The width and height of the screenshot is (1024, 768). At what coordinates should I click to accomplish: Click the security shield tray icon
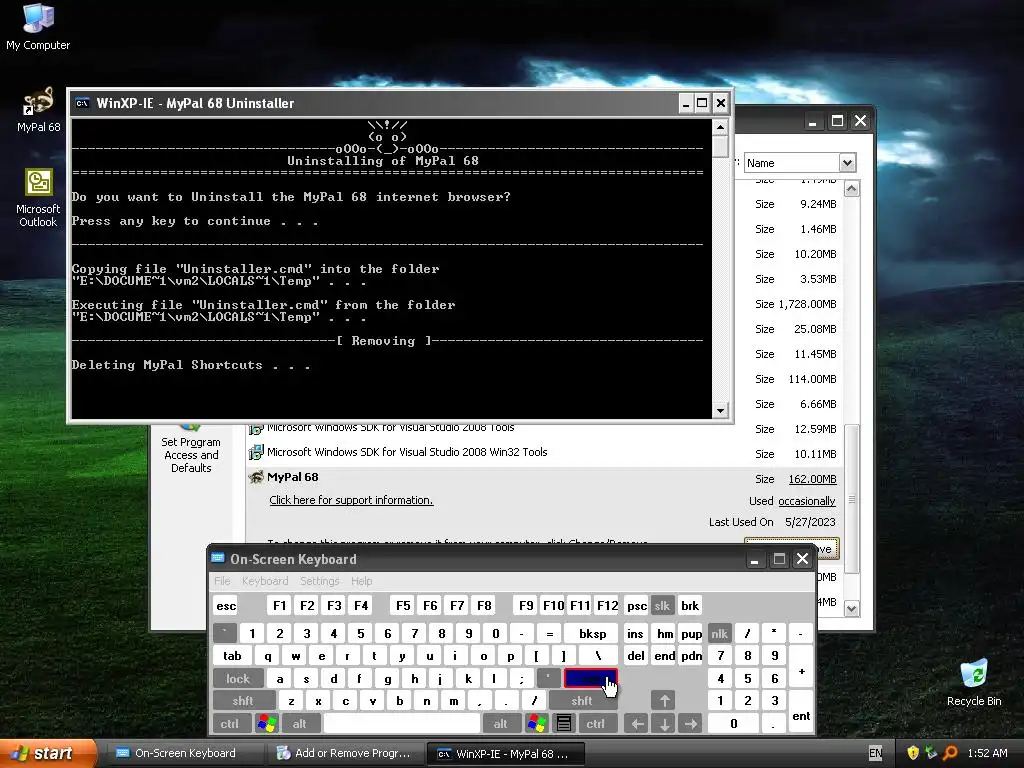click(x=913, y=753)
